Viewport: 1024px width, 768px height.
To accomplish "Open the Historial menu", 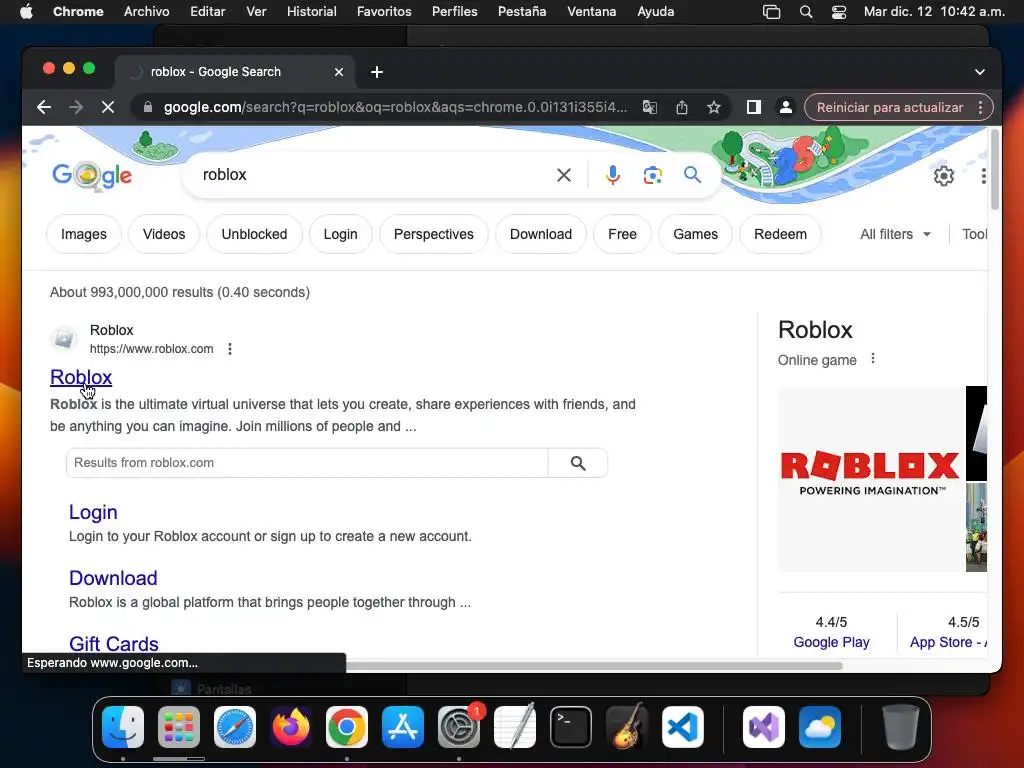I will (312, 12).
